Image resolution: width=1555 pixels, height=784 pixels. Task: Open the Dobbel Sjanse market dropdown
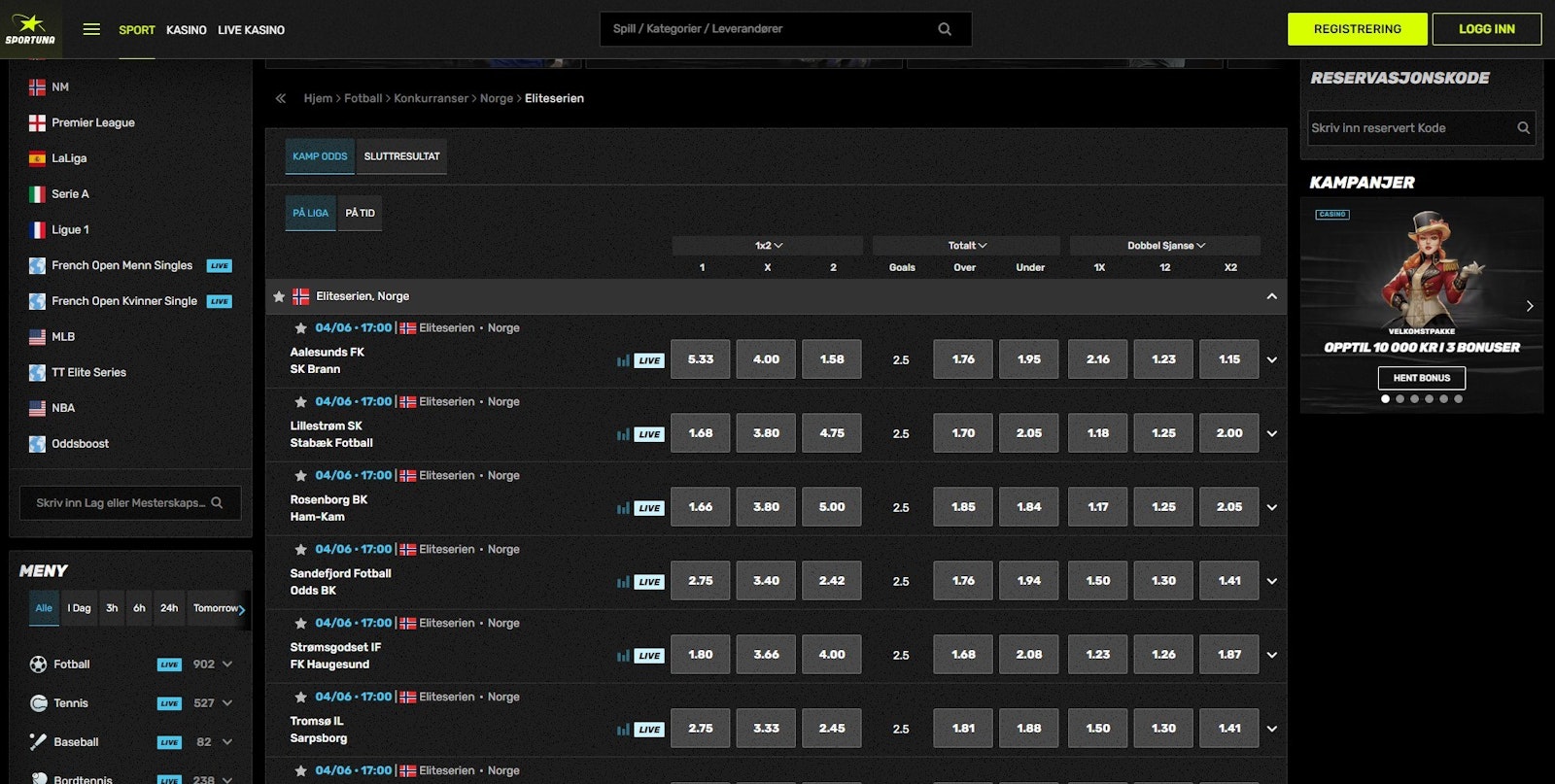click(1165, 246)
